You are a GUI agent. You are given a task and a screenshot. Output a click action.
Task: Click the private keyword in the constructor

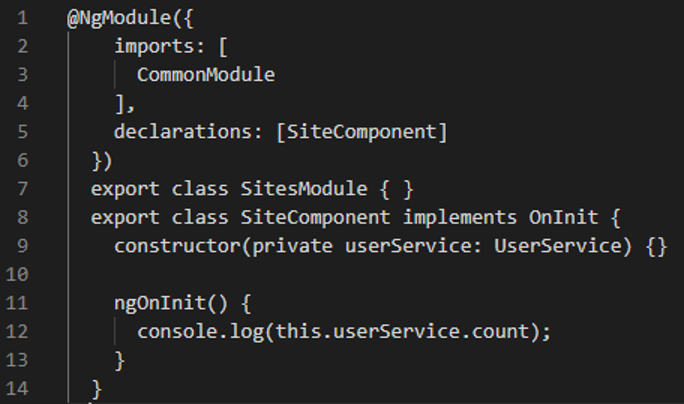[293, 247]
